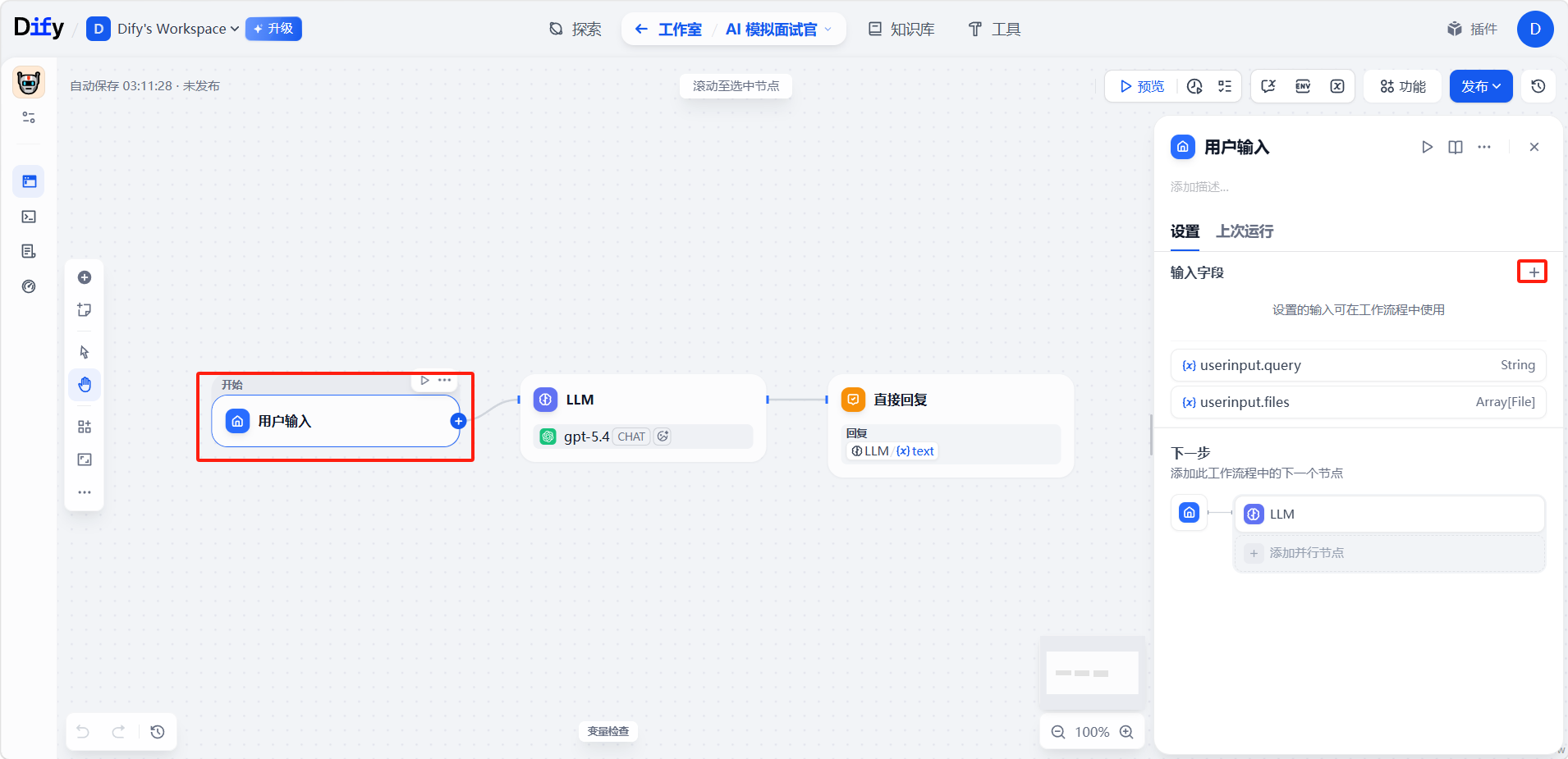
Task: Open version history clock icon at top right
Action: pos(1538,86)
